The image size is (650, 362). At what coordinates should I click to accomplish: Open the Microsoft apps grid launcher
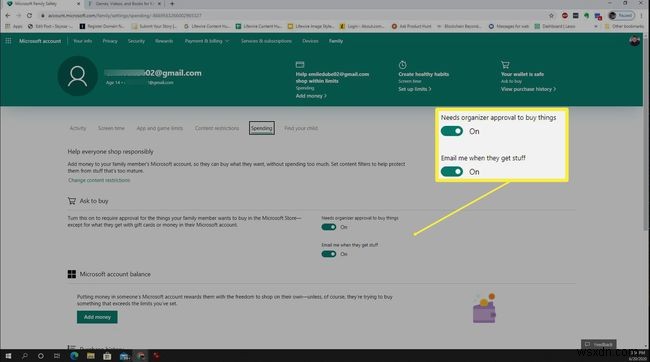point(8,41)
